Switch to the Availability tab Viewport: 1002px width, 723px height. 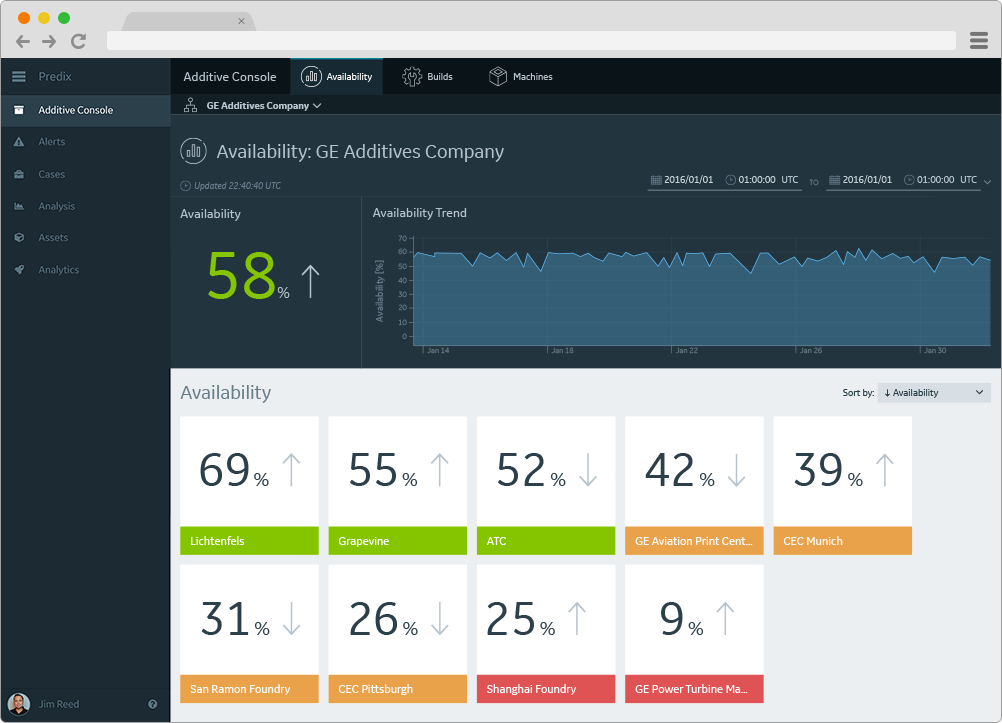(x=337, y=77)
